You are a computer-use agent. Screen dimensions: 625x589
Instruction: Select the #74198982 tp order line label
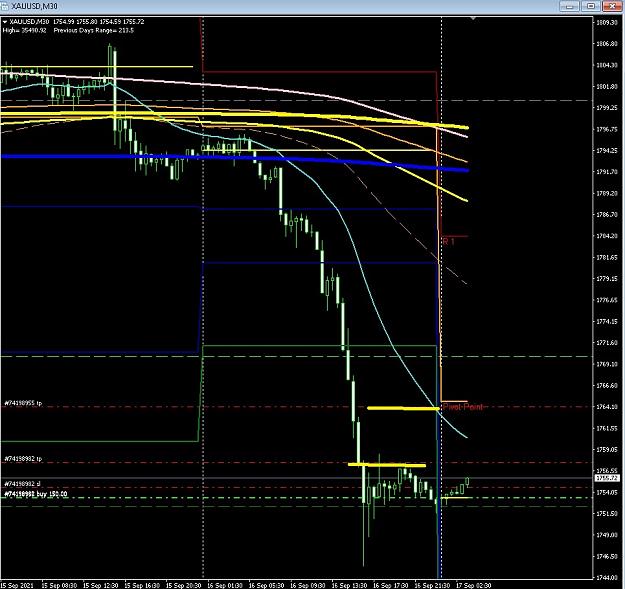click(x=23, y=459)
